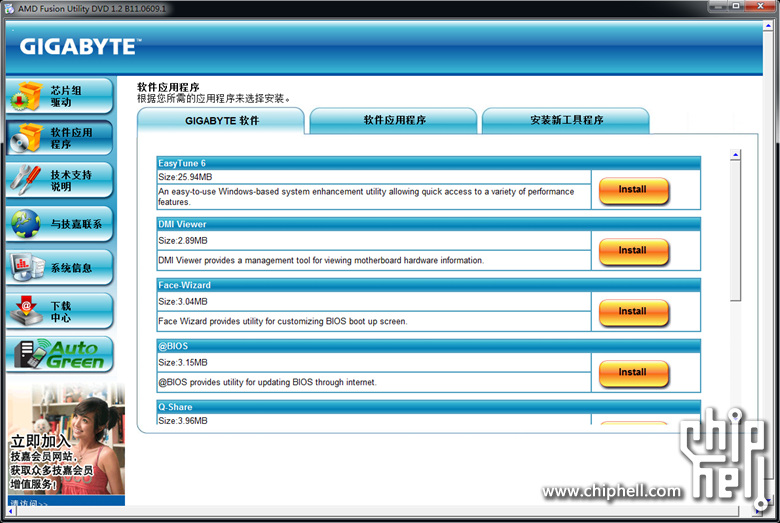Click the Face Wizard description text

click(283, 321)
